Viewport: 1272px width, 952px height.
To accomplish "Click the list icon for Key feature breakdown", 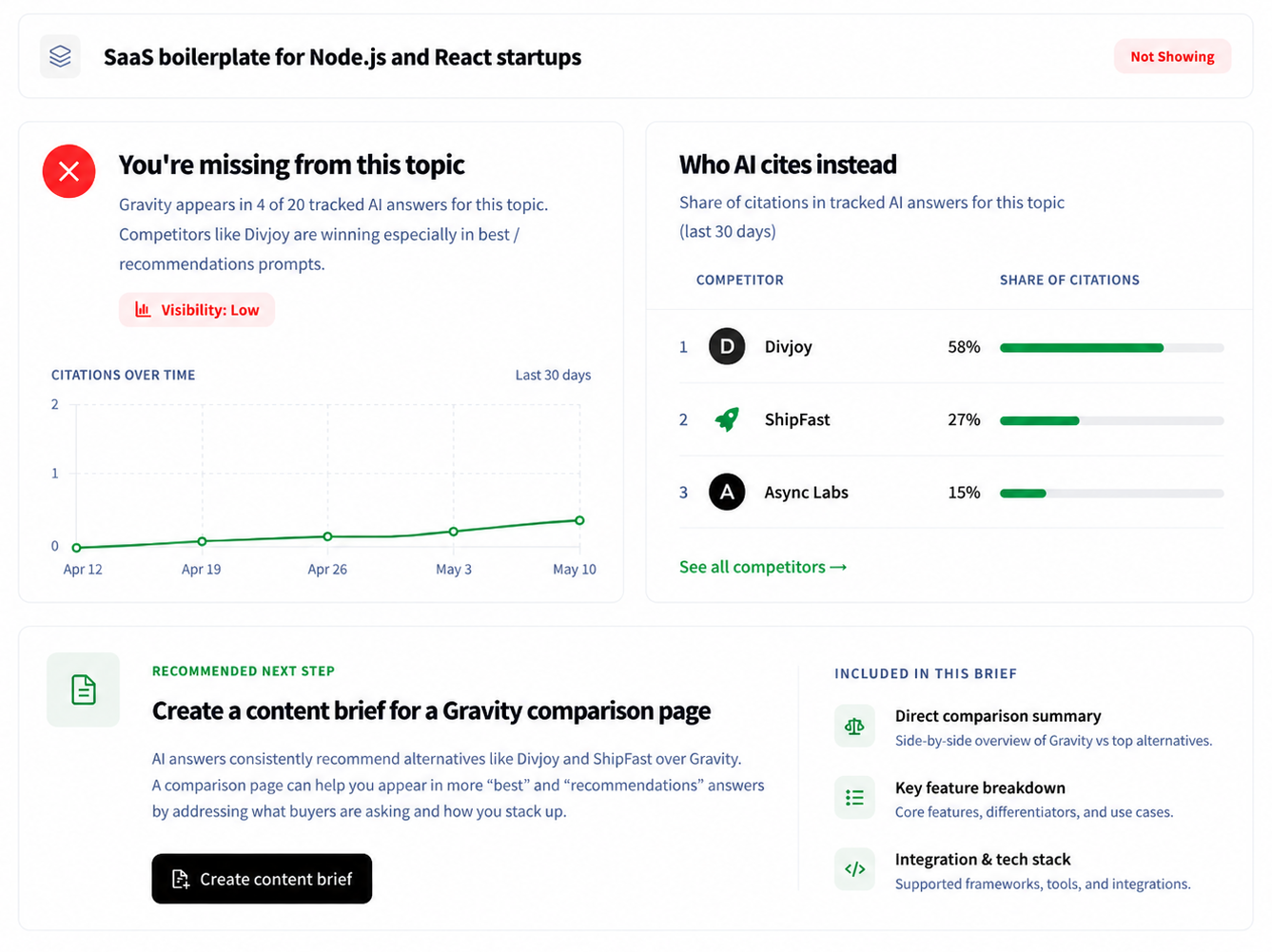I will (x=854, y=798).
